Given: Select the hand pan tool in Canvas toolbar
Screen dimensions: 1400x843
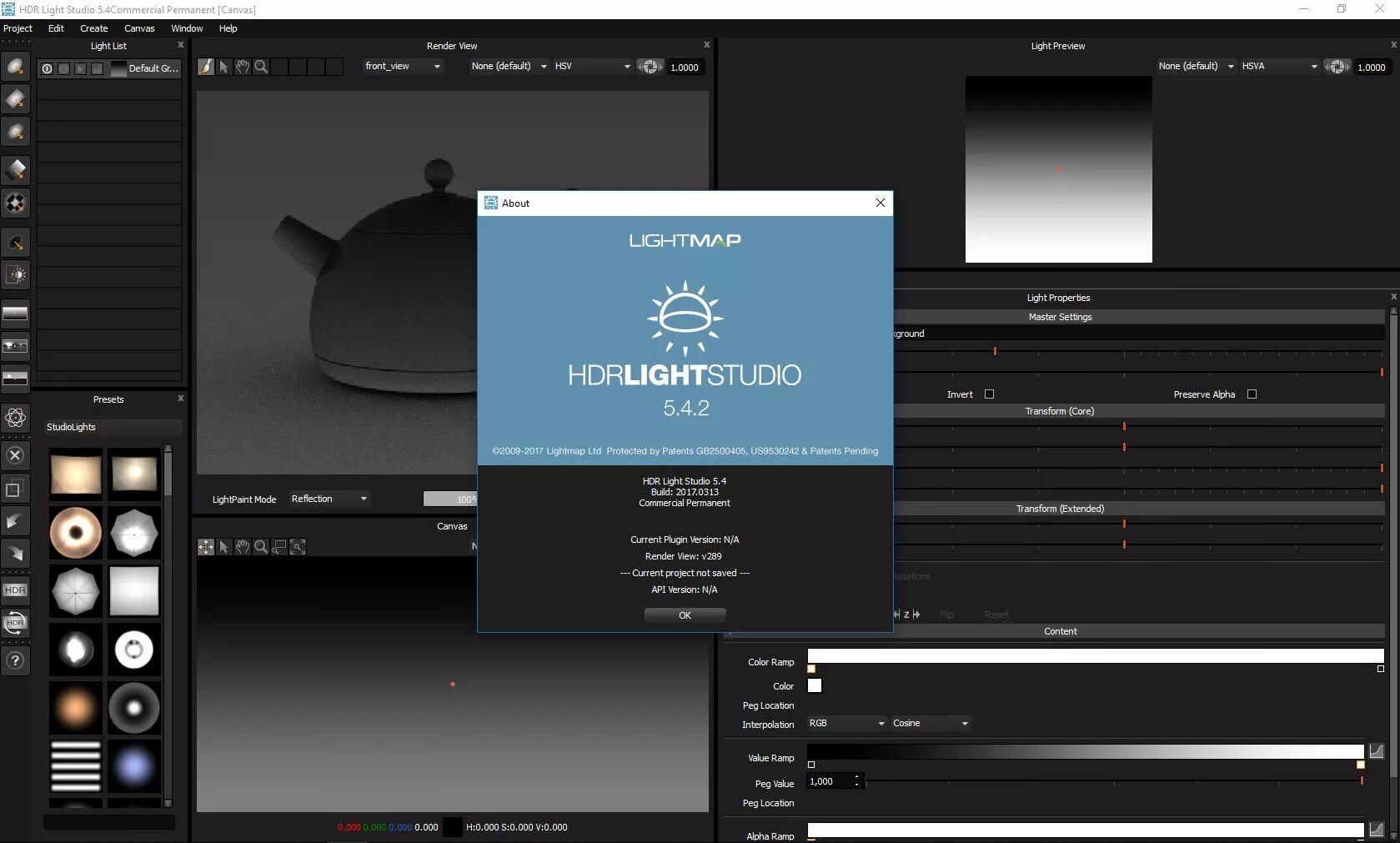Looking at the screenshot, I should pos(242,547).
